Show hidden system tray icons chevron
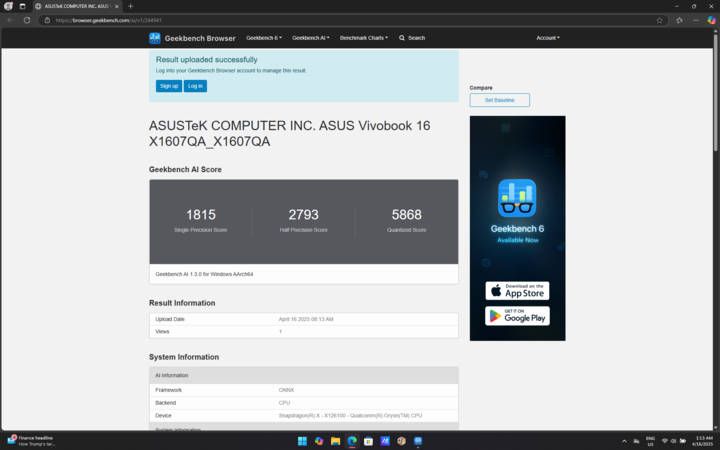Viewport: 720px width, 450px height. coord(624,441)
